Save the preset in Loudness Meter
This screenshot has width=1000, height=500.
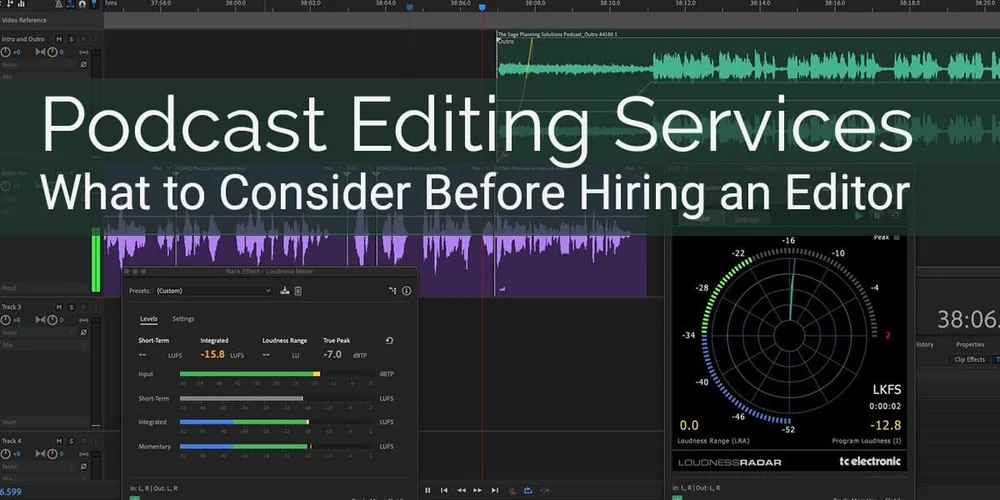tap(284, 291)
